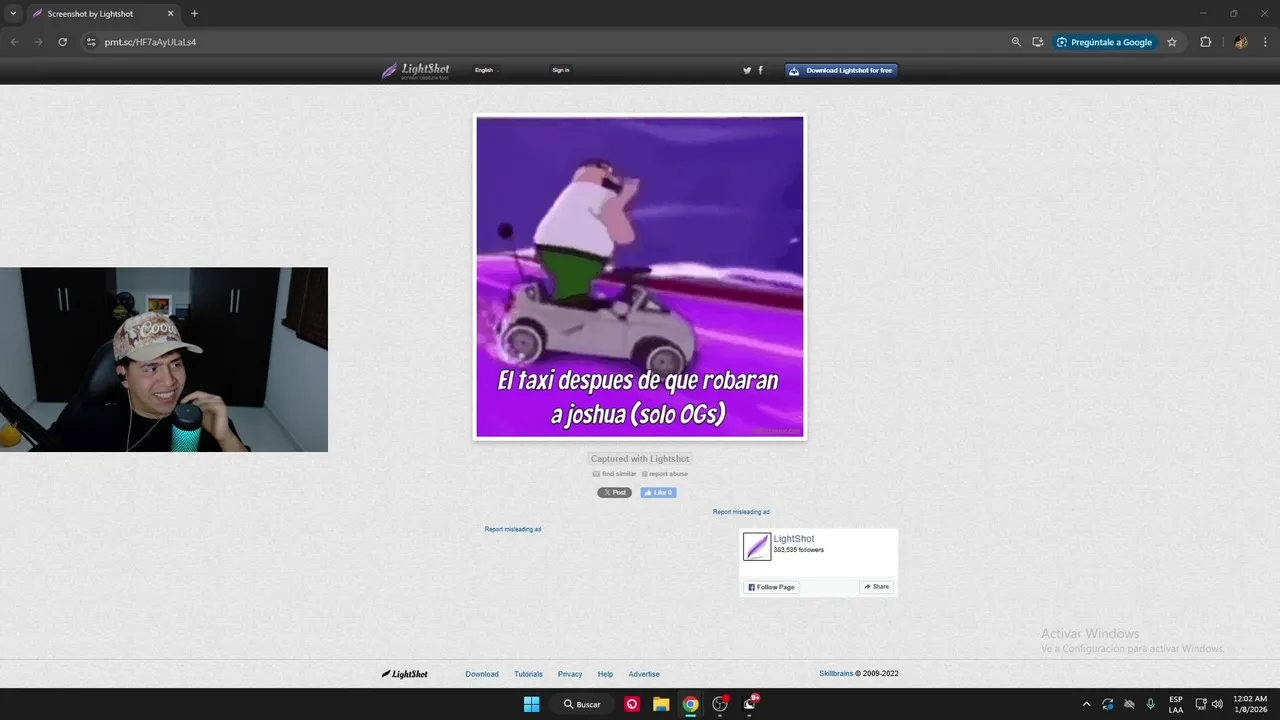Click the Buscar taskbar search box
The image size is (1280, 720).
(x=581, y=704)
